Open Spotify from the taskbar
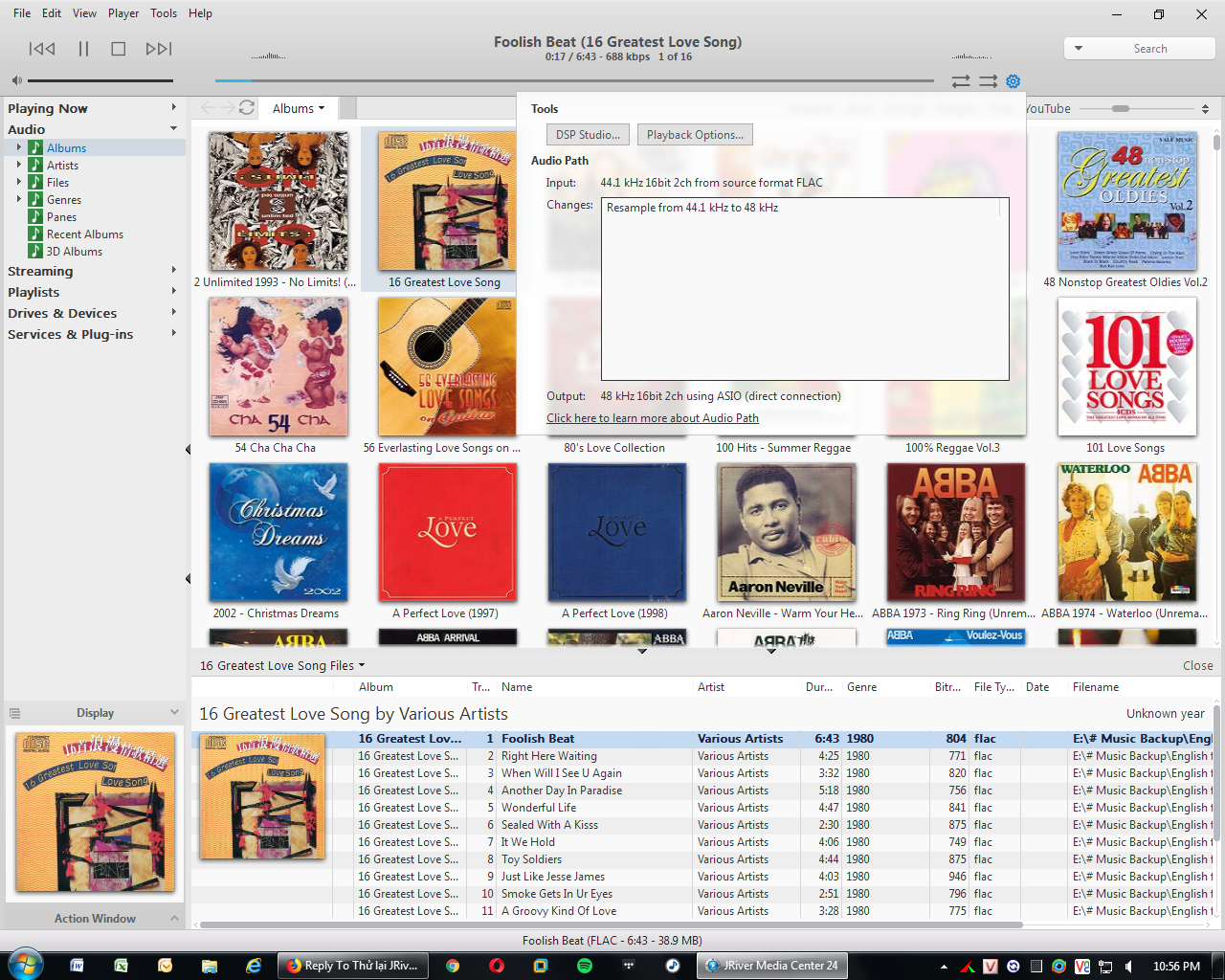Viewport: 1225px width, 980px height. pos(585,966)
